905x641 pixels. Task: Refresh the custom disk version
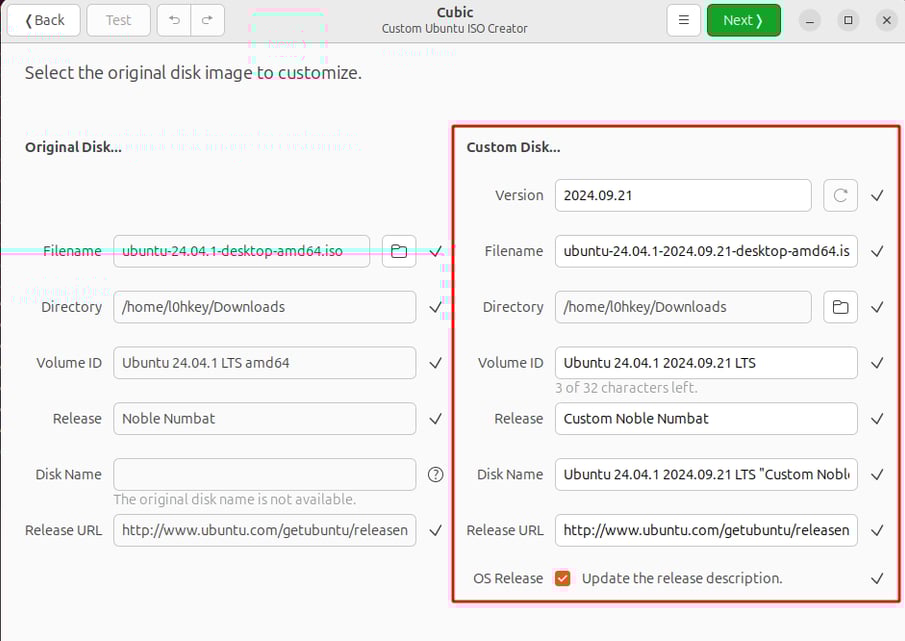coord(840,195)
